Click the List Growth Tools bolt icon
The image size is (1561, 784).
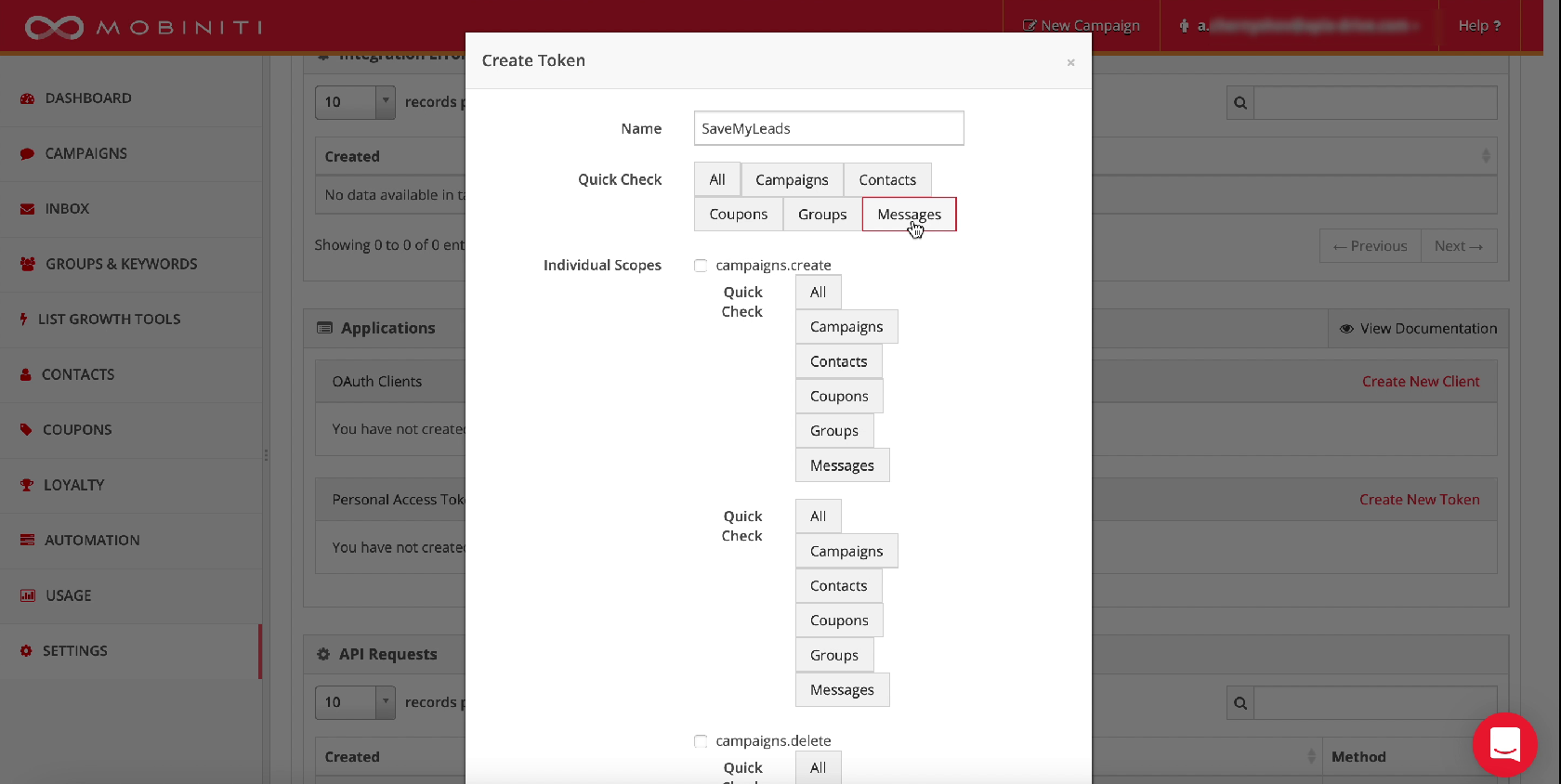pos(24,320)
